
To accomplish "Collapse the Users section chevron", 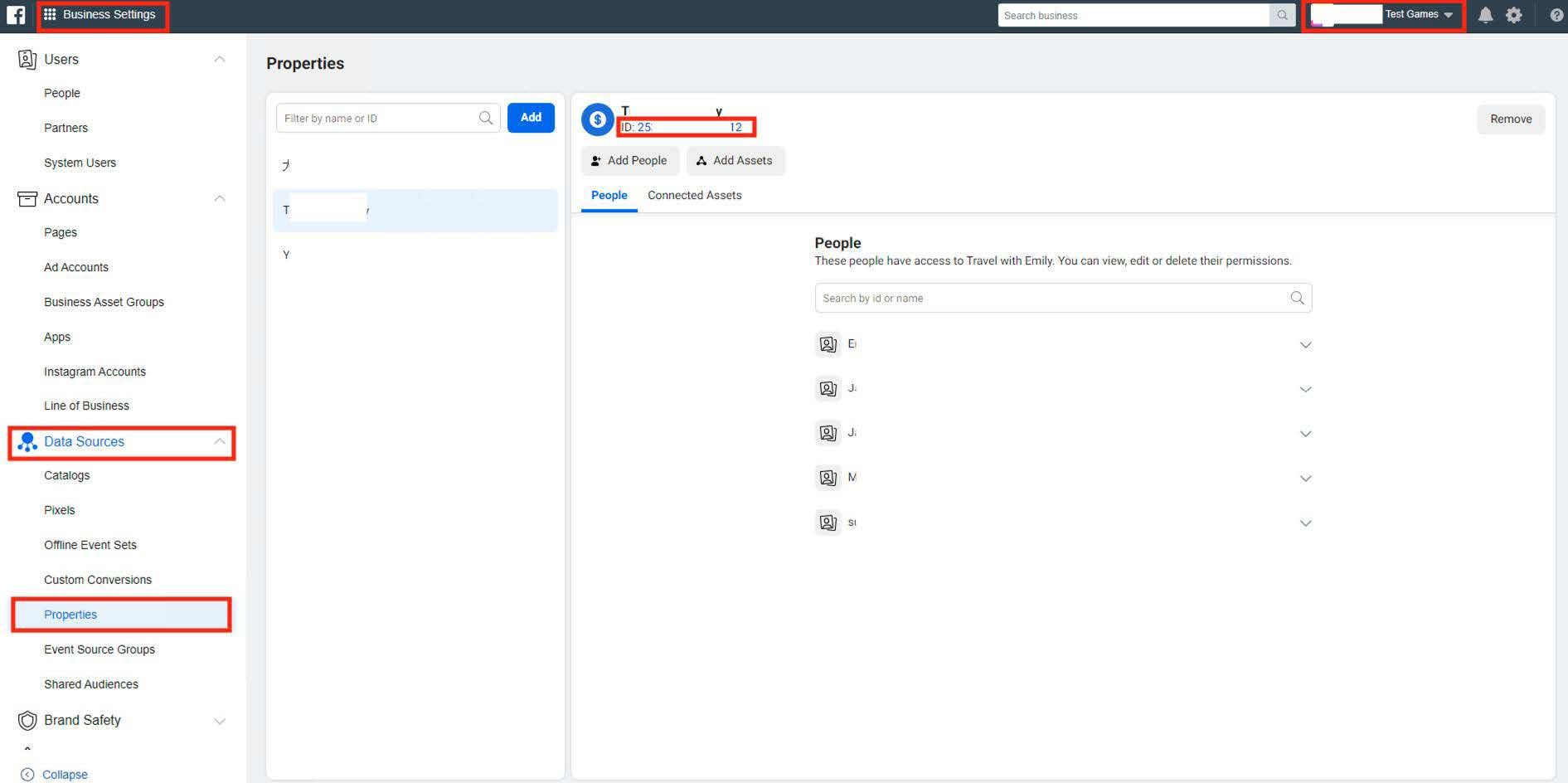I will click(x=219, y=59).
